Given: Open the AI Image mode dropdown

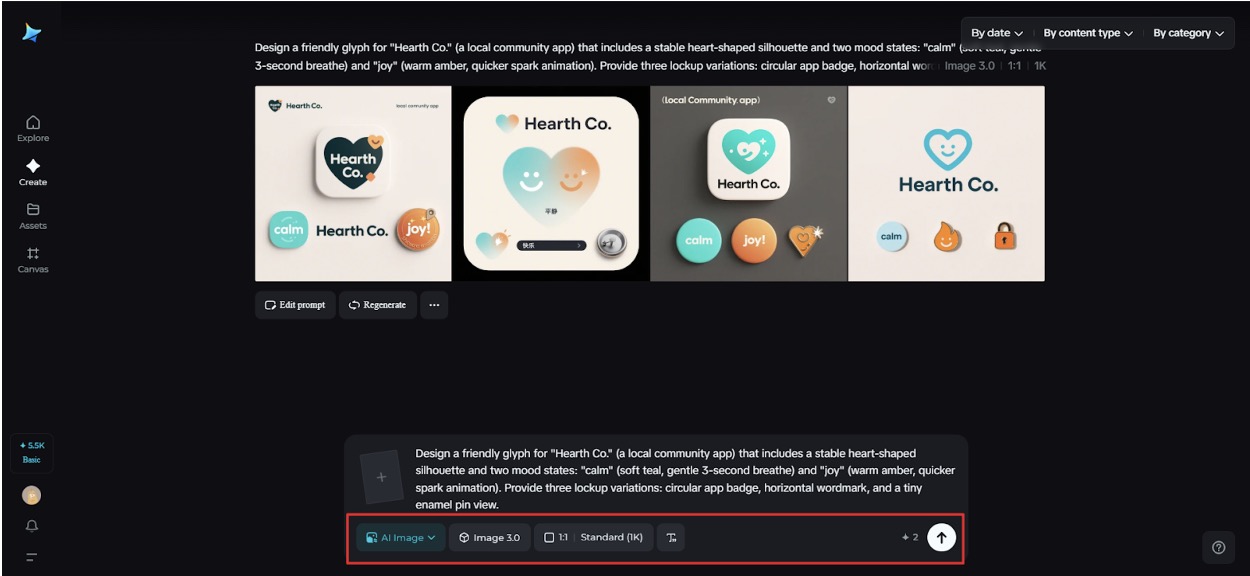Looking at the screenshot, I should click(x=401, y=537).
